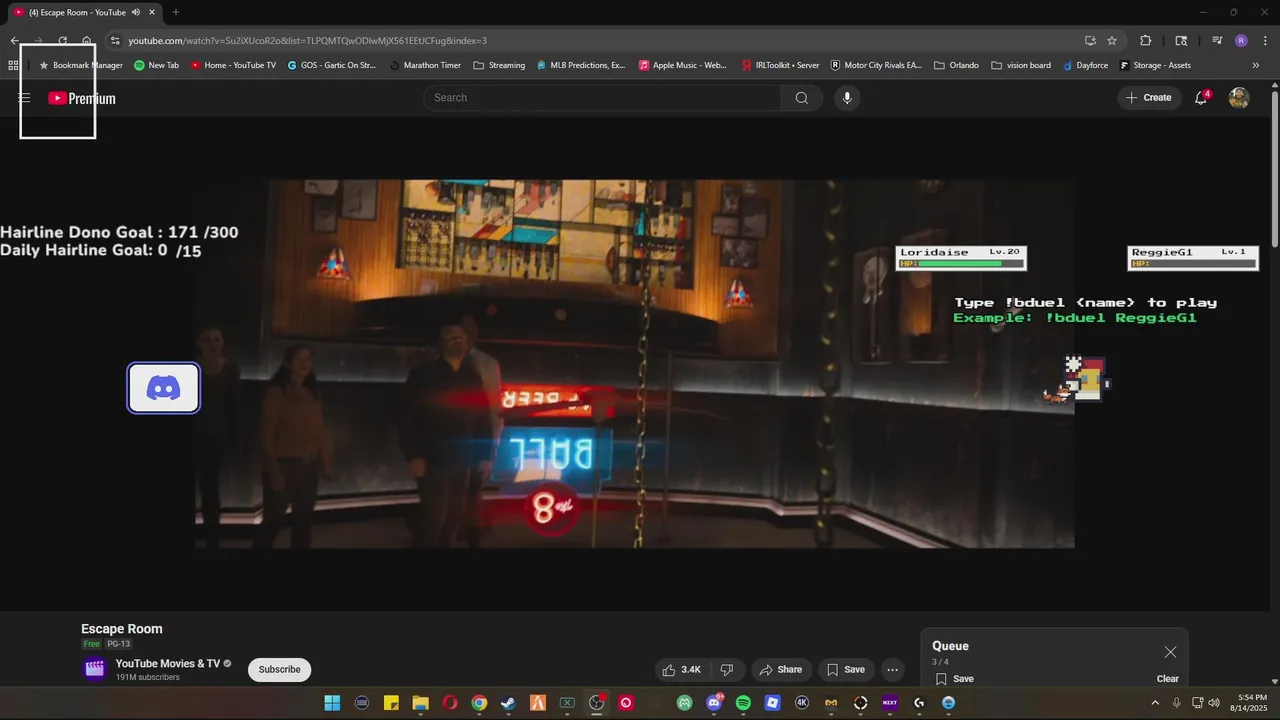
Task: Go to the browser home page
Action: coord(87,41)
